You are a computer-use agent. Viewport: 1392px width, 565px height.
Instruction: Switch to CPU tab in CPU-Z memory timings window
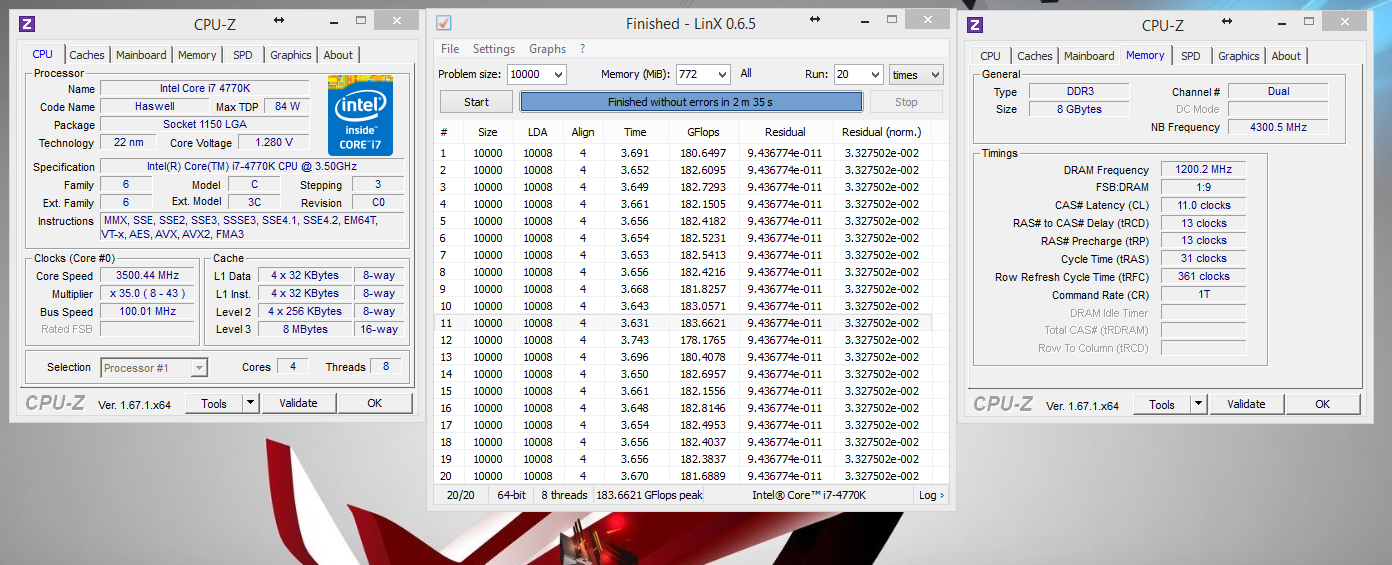point(991,56)
